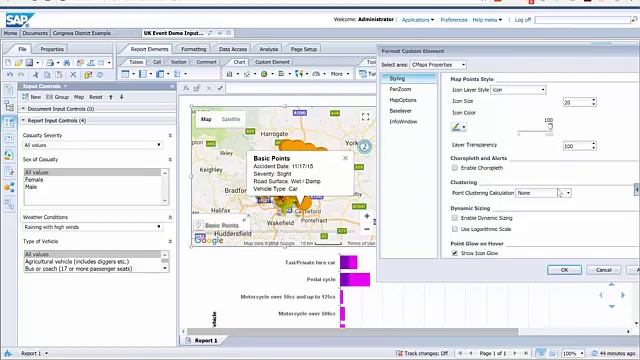Viewport: 640px width, 360px height.
Task: Click the Layer Transparency value field
Action: (577, 146)
